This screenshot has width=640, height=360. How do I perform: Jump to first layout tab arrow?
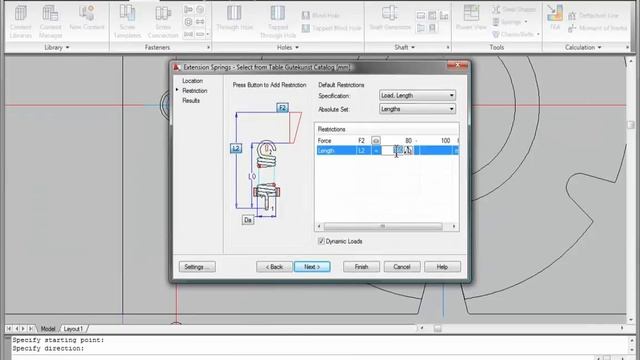9,329
